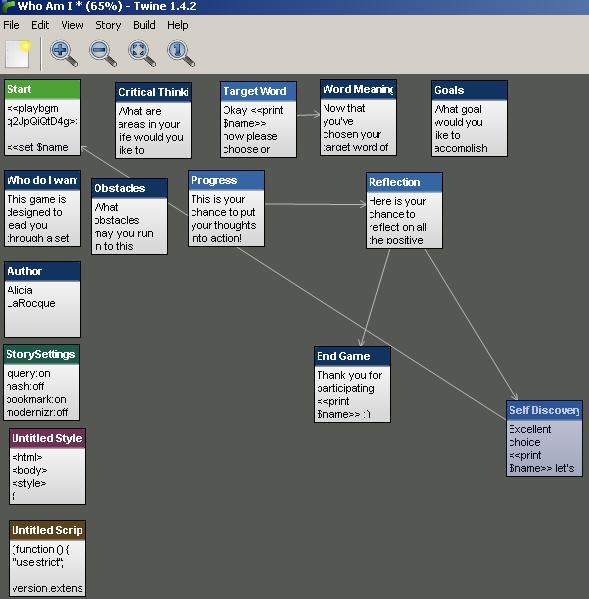The height and width of the screenshot is (599, 589).
Task: Click the Twine window title icon
Action: tap(8, 6)
